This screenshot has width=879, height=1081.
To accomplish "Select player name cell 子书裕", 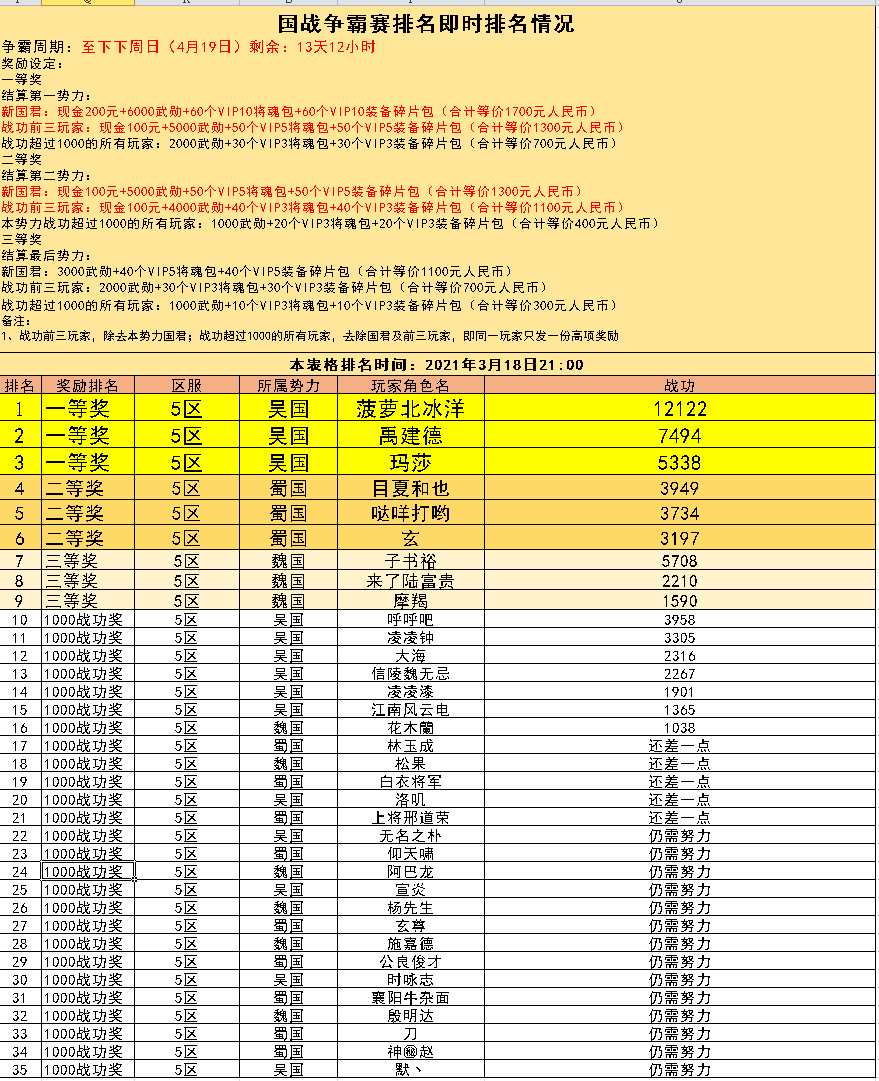I will click(411, 561).
